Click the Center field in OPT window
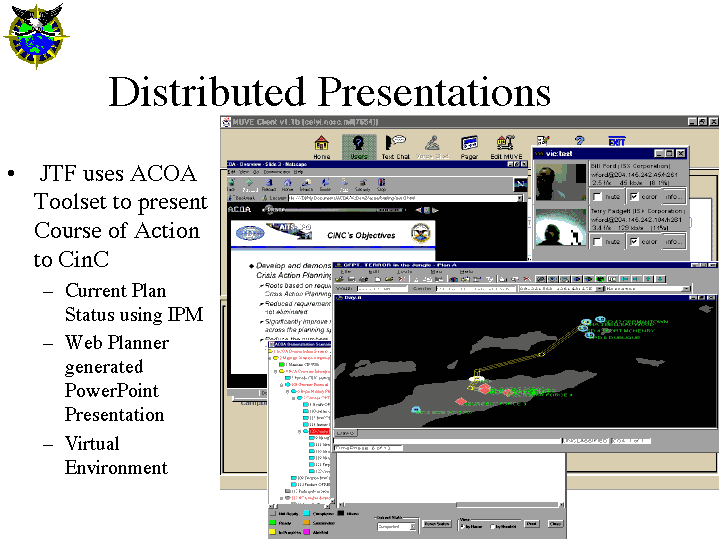This screenshot has height=539, width=719. [x=476, y=289]
